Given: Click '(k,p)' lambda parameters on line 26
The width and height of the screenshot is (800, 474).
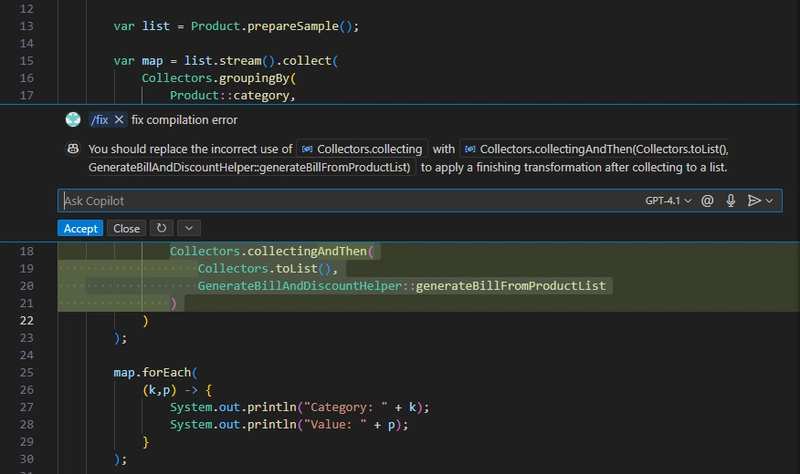Looking at the screenshot, I should click(x=160, y=390).
